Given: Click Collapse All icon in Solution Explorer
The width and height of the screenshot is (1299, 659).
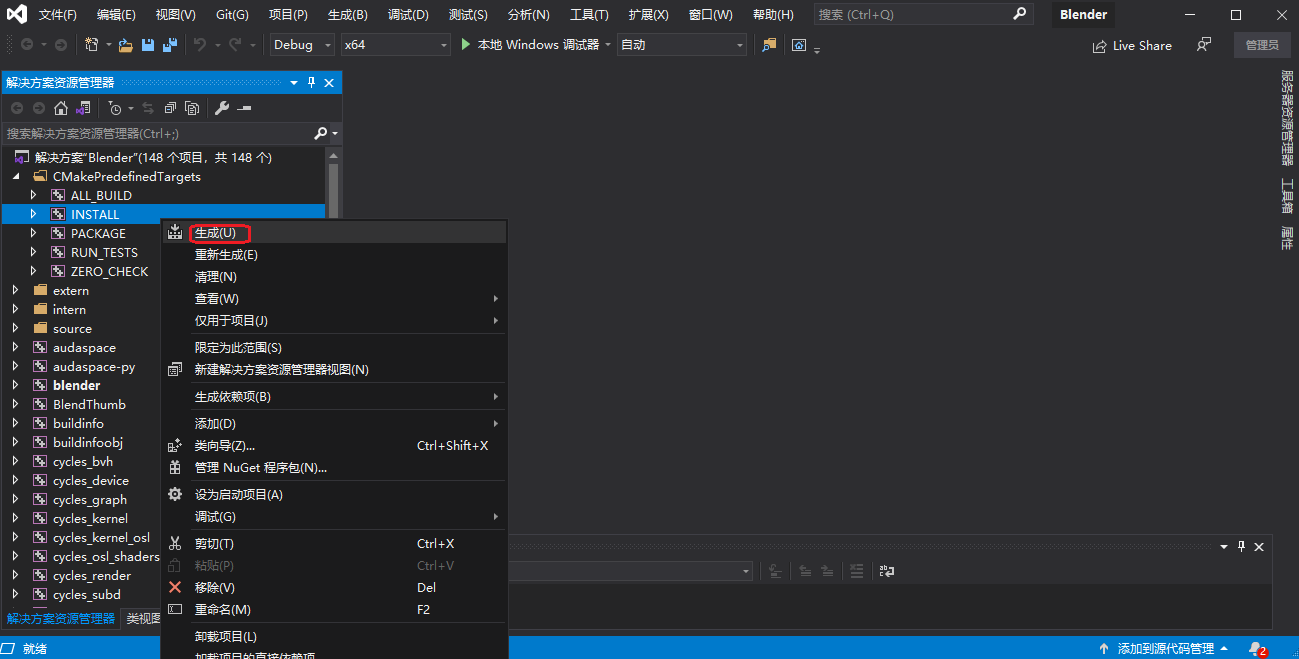Looking at the screenshot, I should pyautogui.click(x=170, y=108).
